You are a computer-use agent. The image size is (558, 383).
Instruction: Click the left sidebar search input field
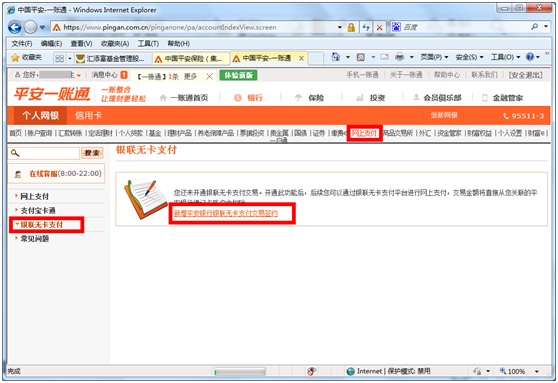click(x=44, y=153)
